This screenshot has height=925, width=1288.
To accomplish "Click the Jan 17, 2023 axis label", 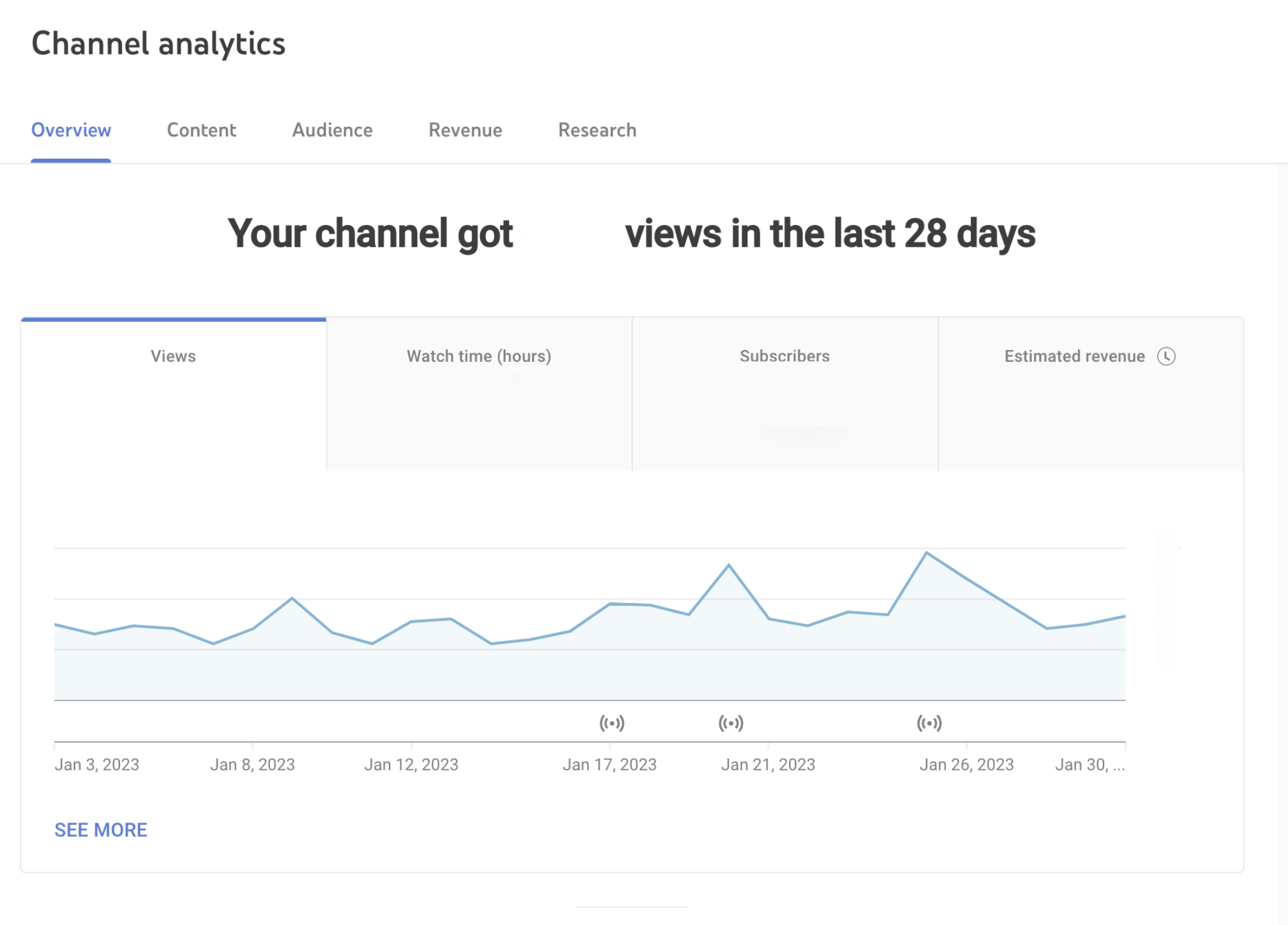I will tap(609, 764).
